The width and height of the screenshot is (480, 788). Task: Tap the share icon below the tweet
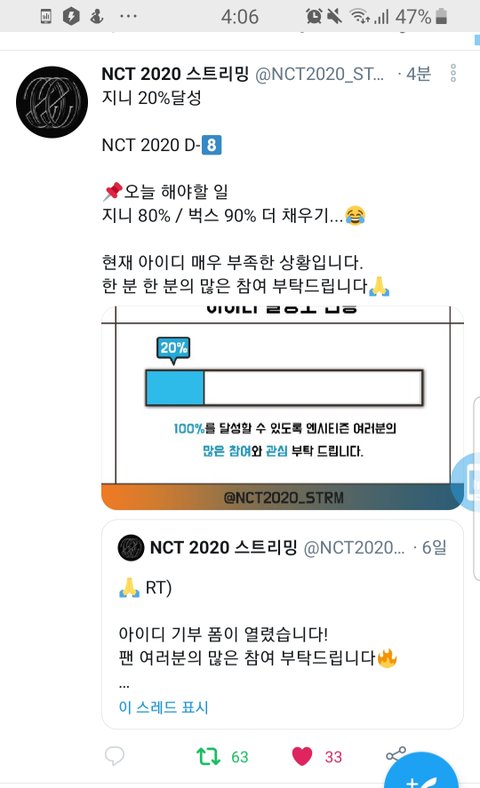tap(396, 754)
